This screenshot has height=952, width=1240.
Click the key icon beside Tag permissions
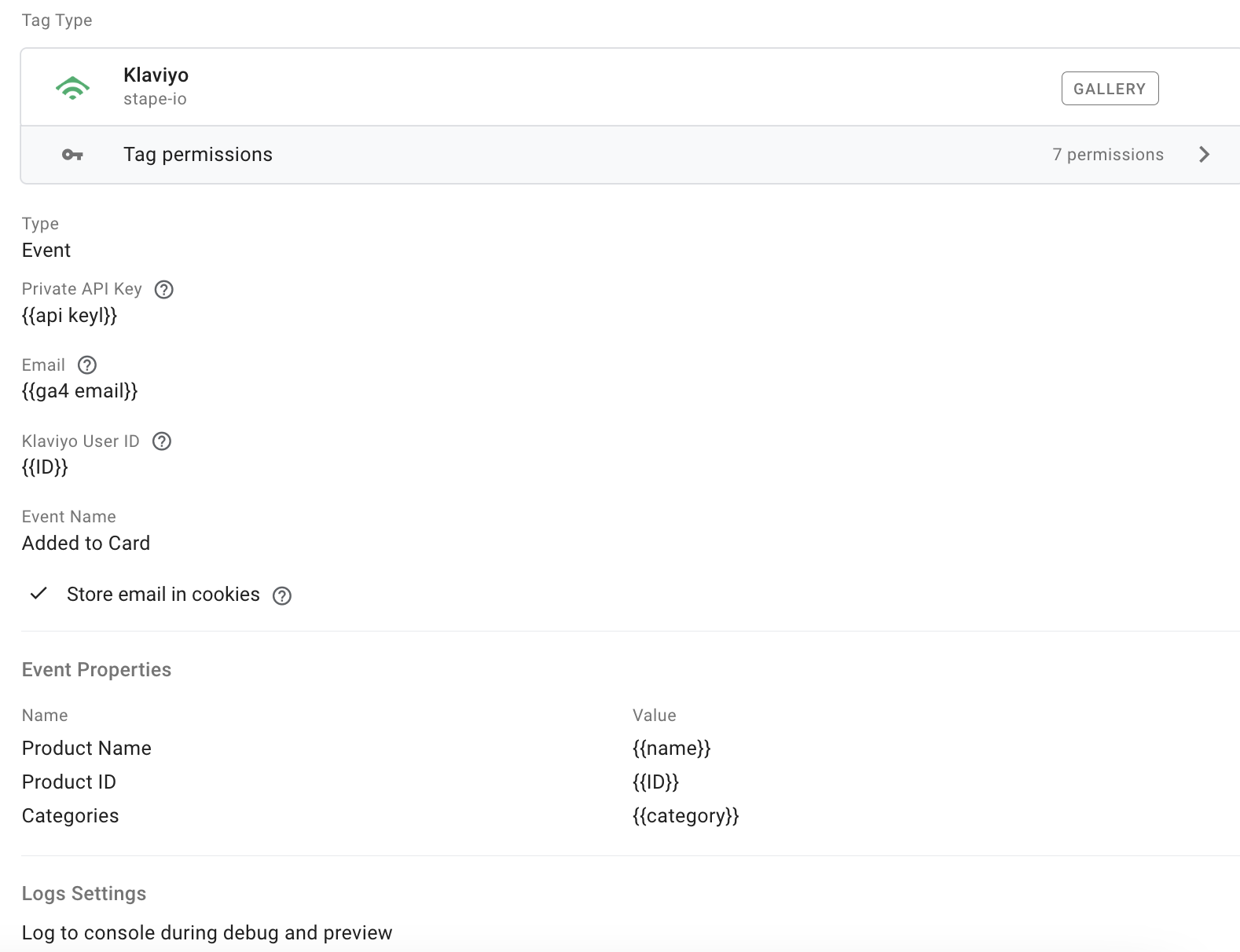pyautogui.click(x=72, y=155)
